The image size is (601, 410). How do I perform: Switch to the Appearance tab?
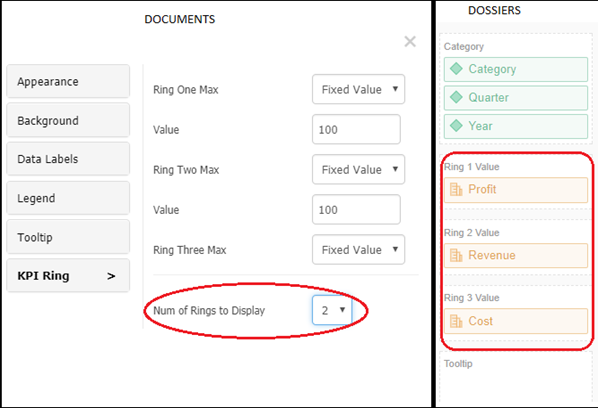tap(68, 81)
